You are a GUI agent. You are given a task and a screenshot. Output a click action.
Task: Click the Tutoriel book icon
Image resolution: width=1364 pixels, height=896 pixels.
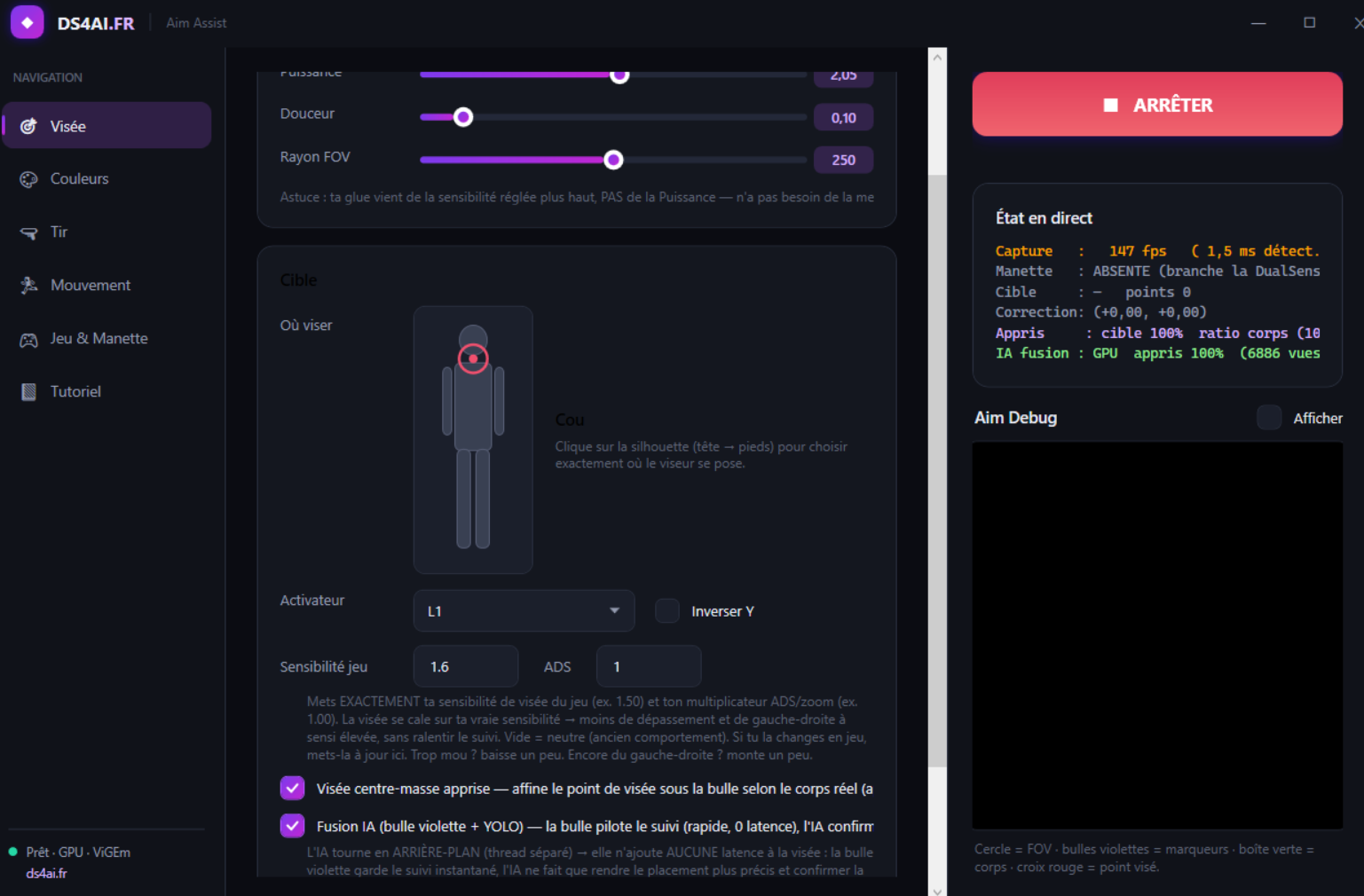[28, 391]
